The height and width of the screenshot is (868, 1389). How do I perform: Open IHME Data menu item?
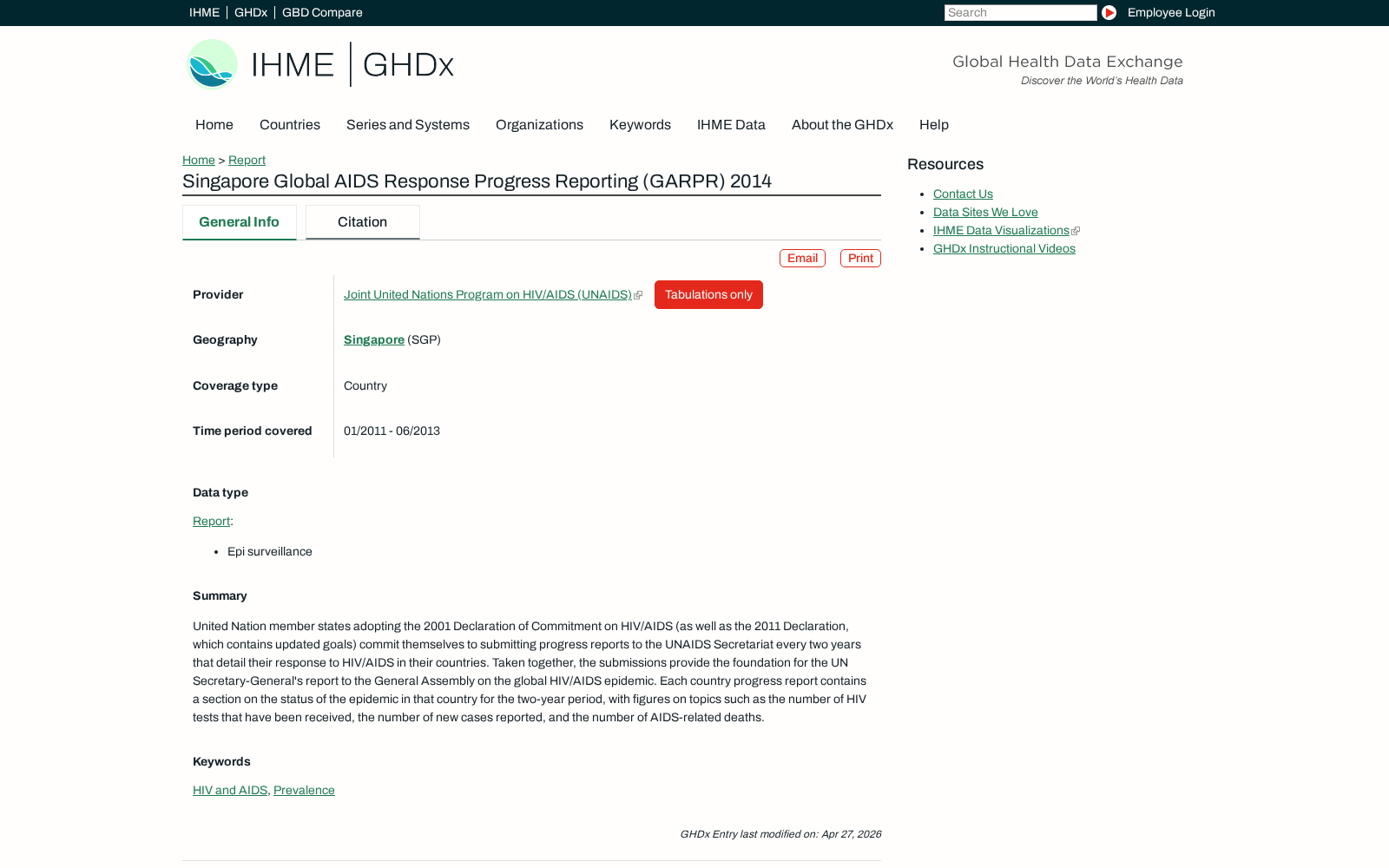pyautogui.click(x=731, y=125)
